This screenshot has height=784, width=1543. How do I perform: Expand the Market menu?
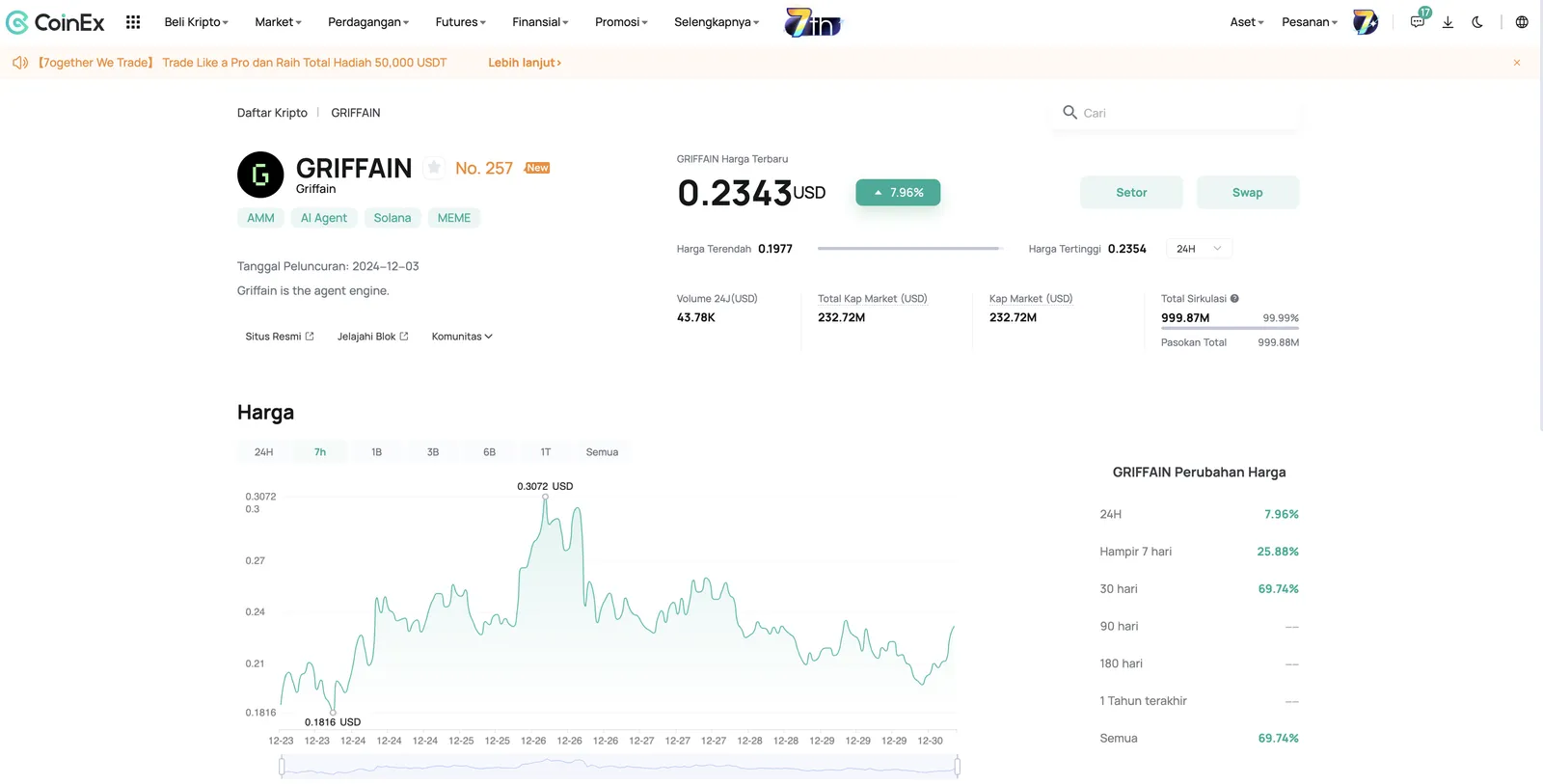[278, 22]
